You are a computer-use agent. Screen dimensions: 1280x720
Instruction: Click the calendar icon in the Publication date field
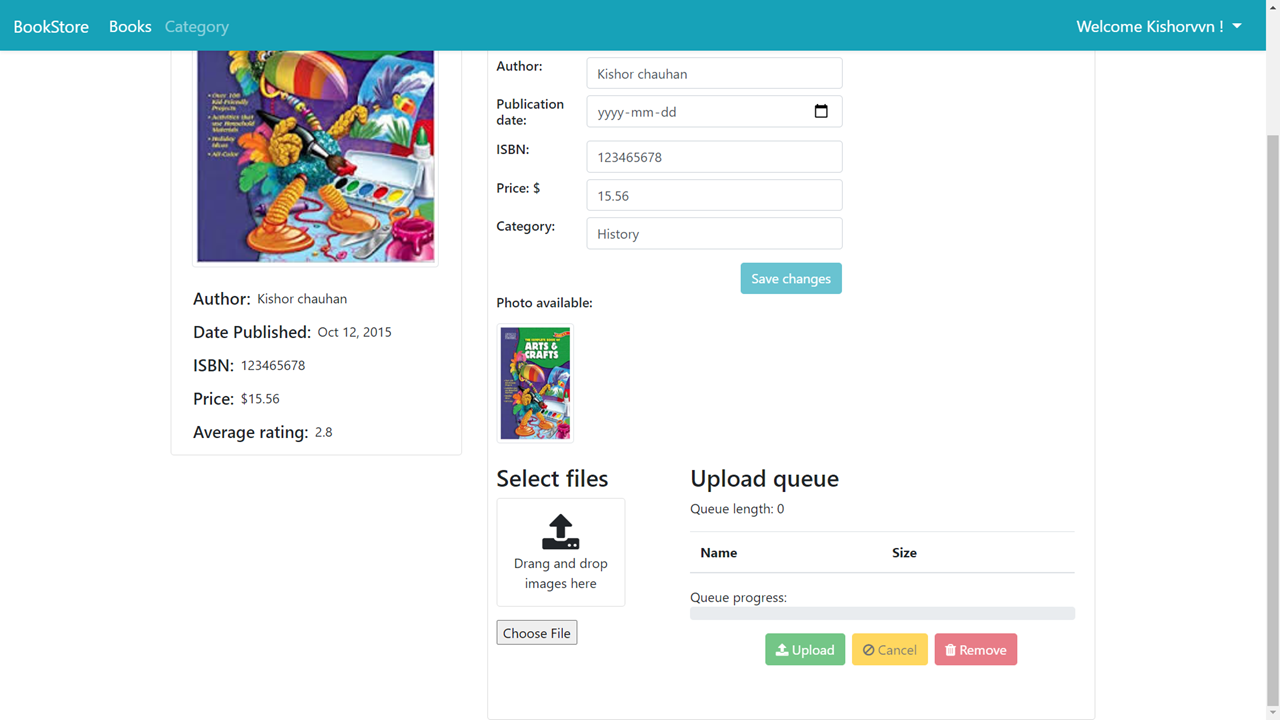coord(821,111)
